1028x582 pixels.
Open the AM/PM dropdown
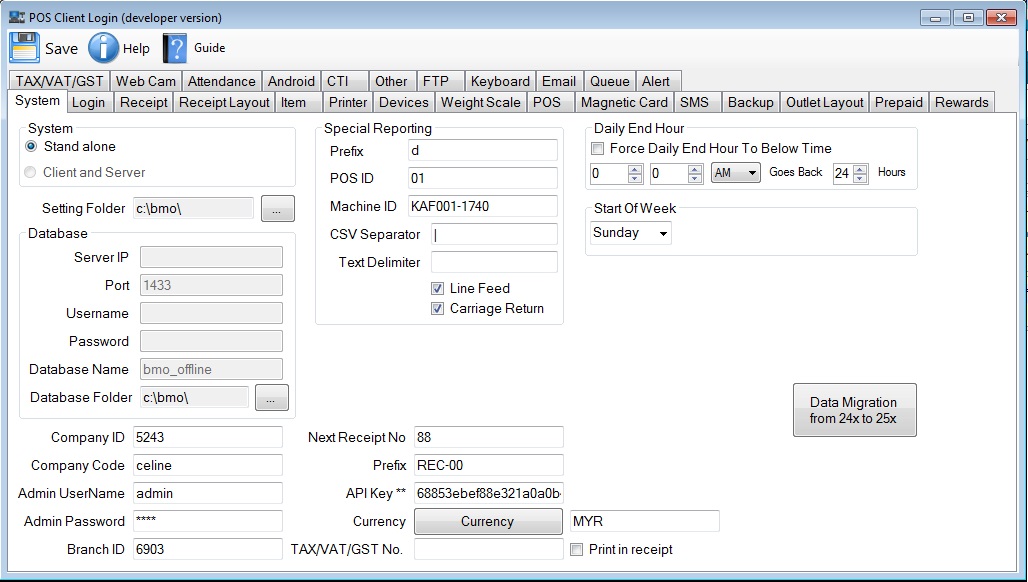pos(736,173)
